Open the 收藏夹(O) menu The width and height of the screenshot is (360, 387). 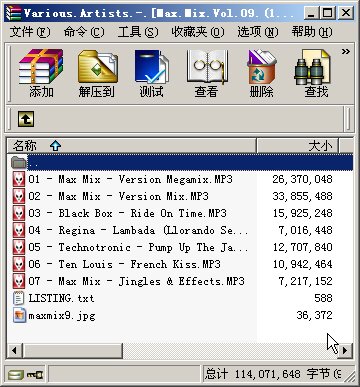198,32
